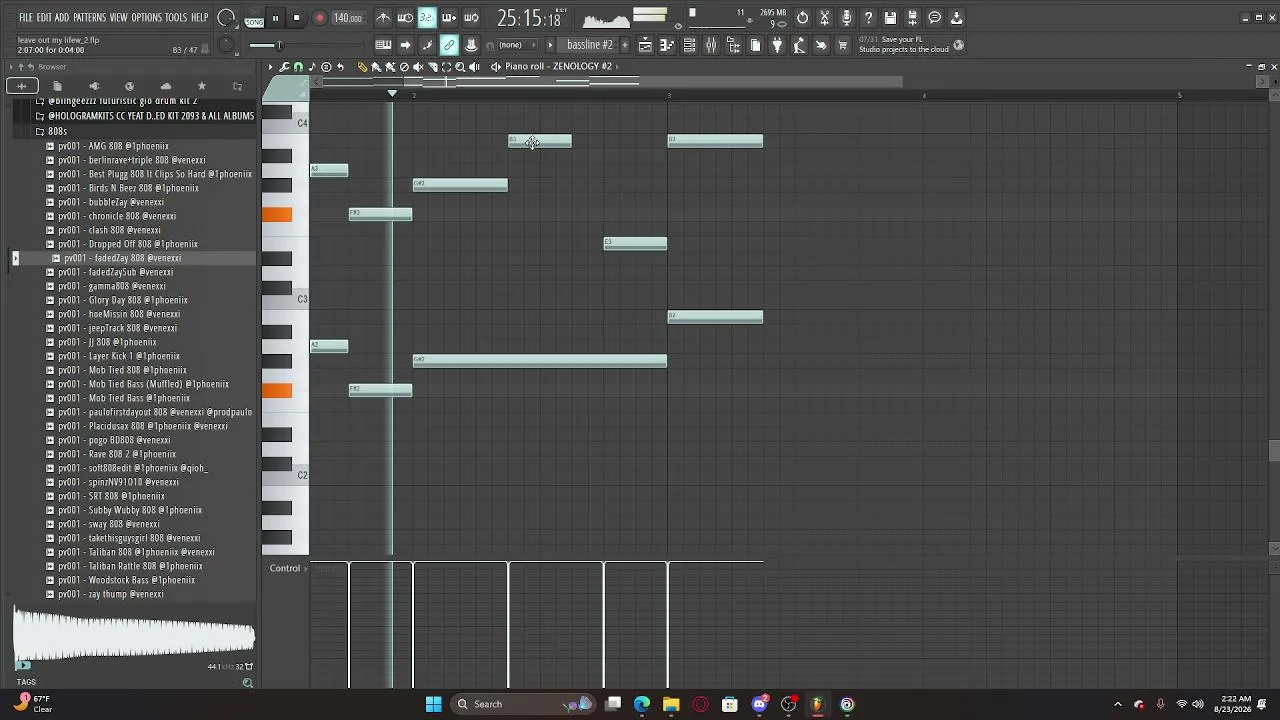Click the C3 piano key
Image resolution: width=1280 pixels, height=720 pixels.
tap(285, 299)
